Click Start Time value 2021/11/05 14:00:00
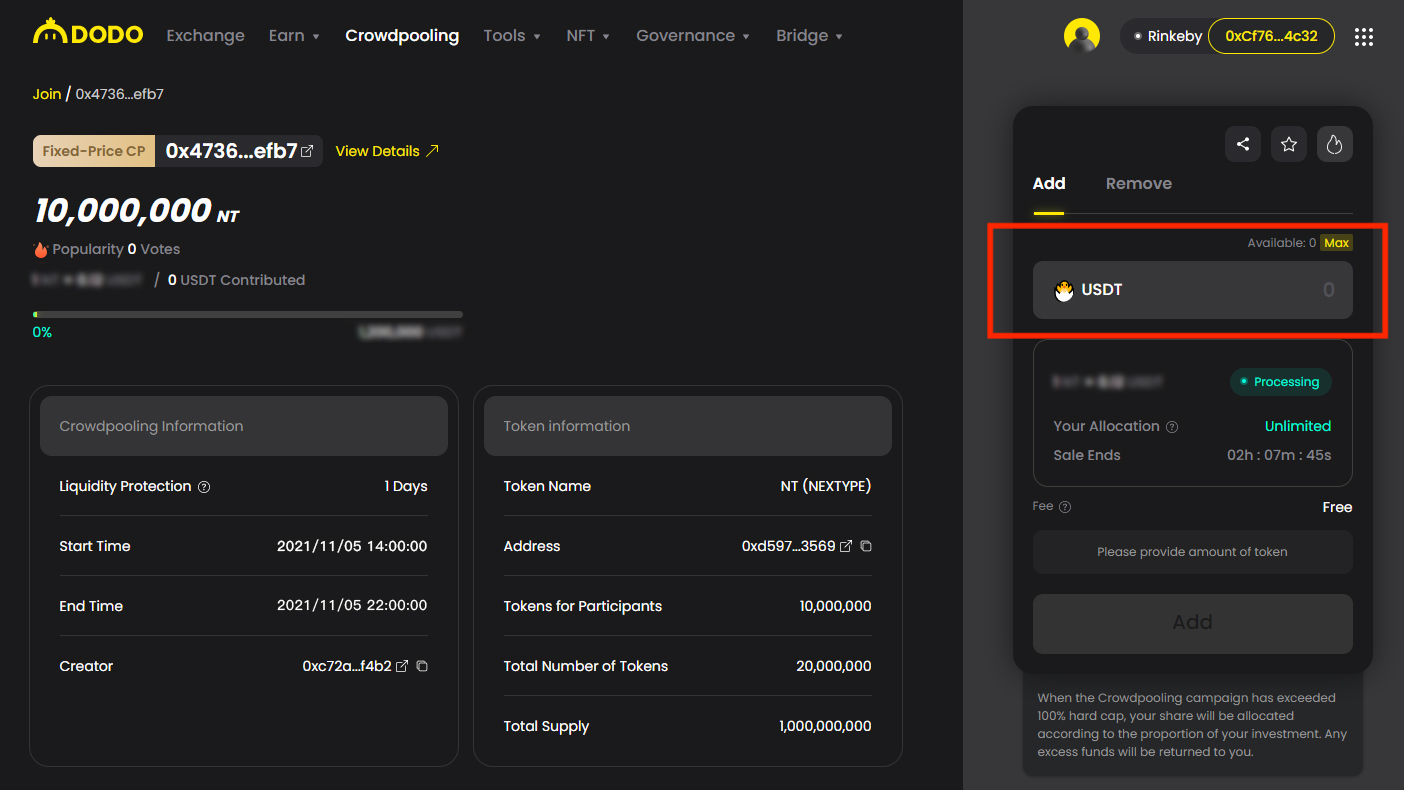 click(352, 546)
